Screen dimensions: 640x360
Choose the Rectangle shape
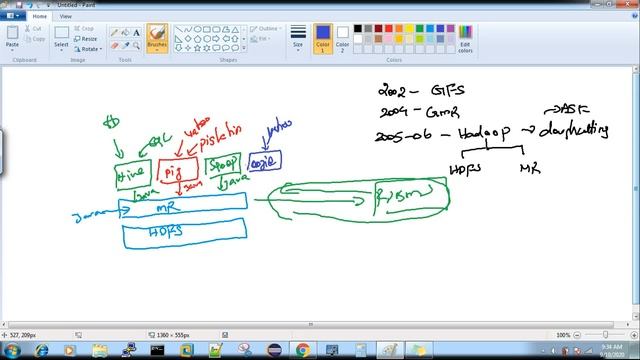coord(207,29)
